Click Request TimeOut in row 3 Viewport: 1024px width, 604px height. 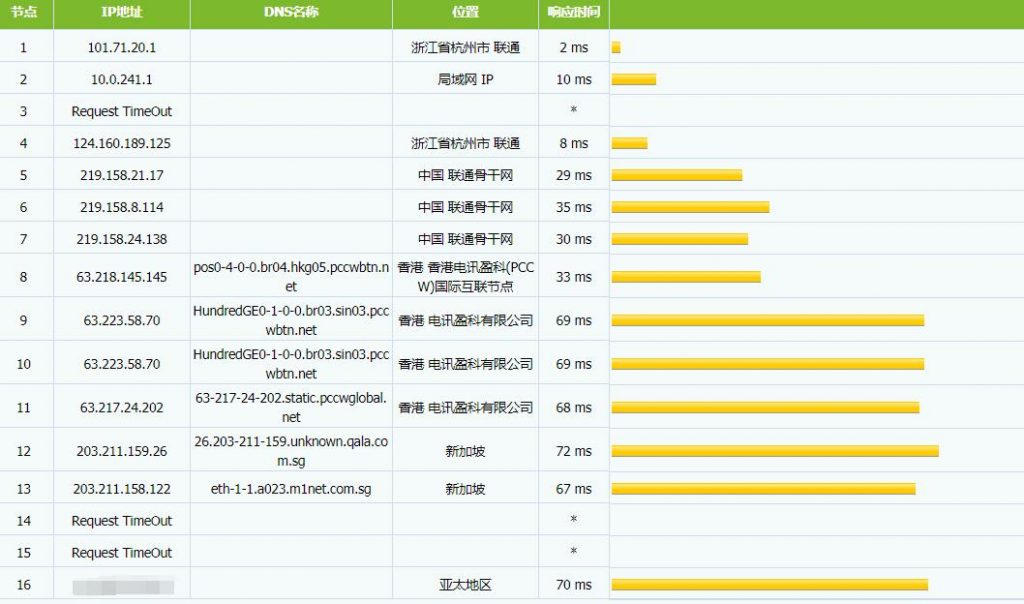tap(121, 112)
